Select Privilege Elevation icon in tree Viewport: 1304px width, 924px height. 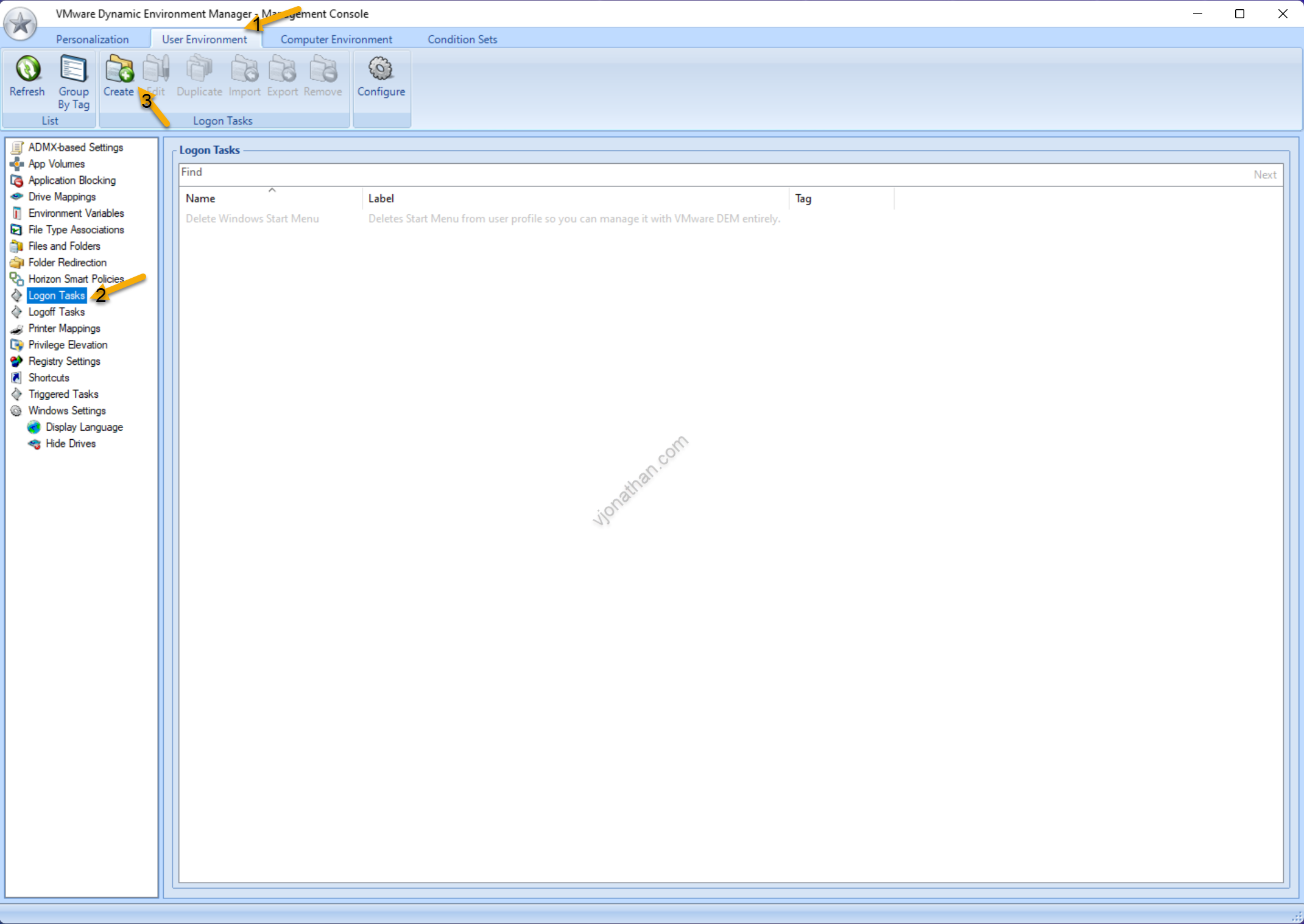point(17,345)
